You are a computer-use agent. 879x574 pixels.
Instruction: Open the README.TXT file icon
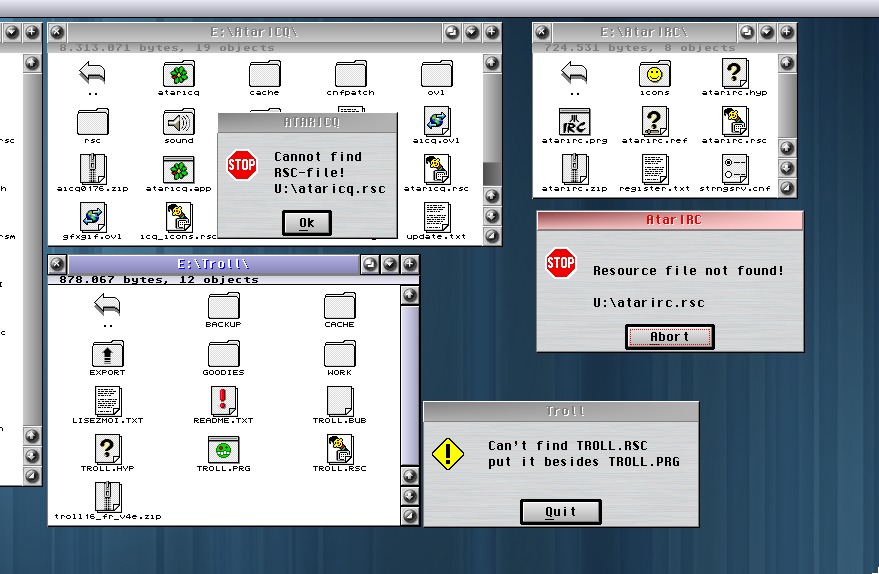point(223,401)
